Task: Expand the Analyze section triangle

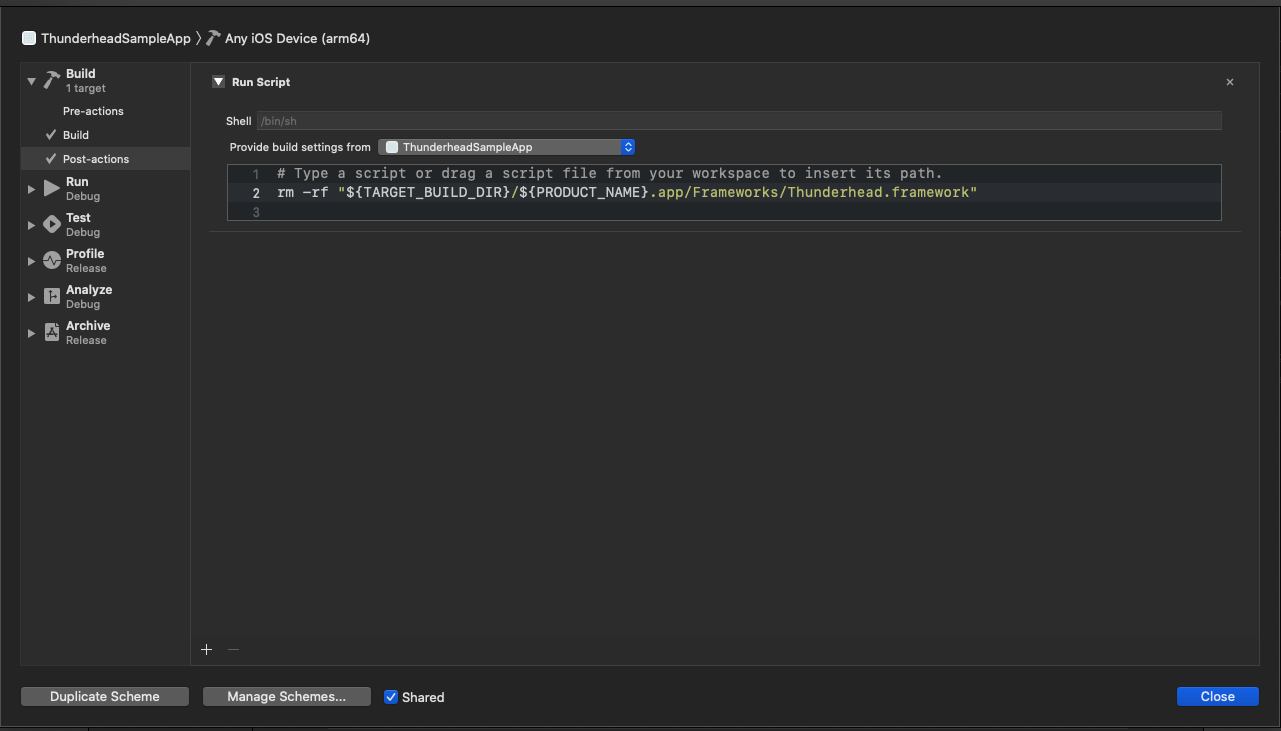Action: tap(32, 297)
